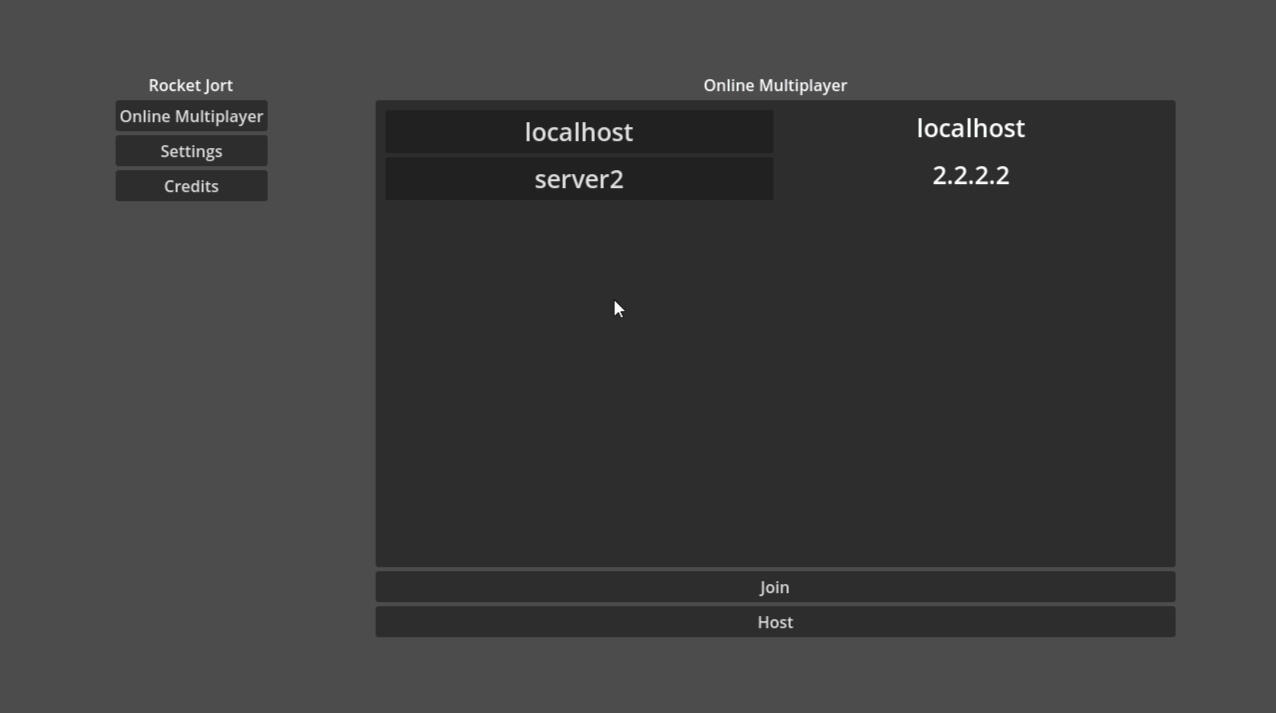
Task: Click gray margin above Online Multiplayer heading
Action: [775, 40]
